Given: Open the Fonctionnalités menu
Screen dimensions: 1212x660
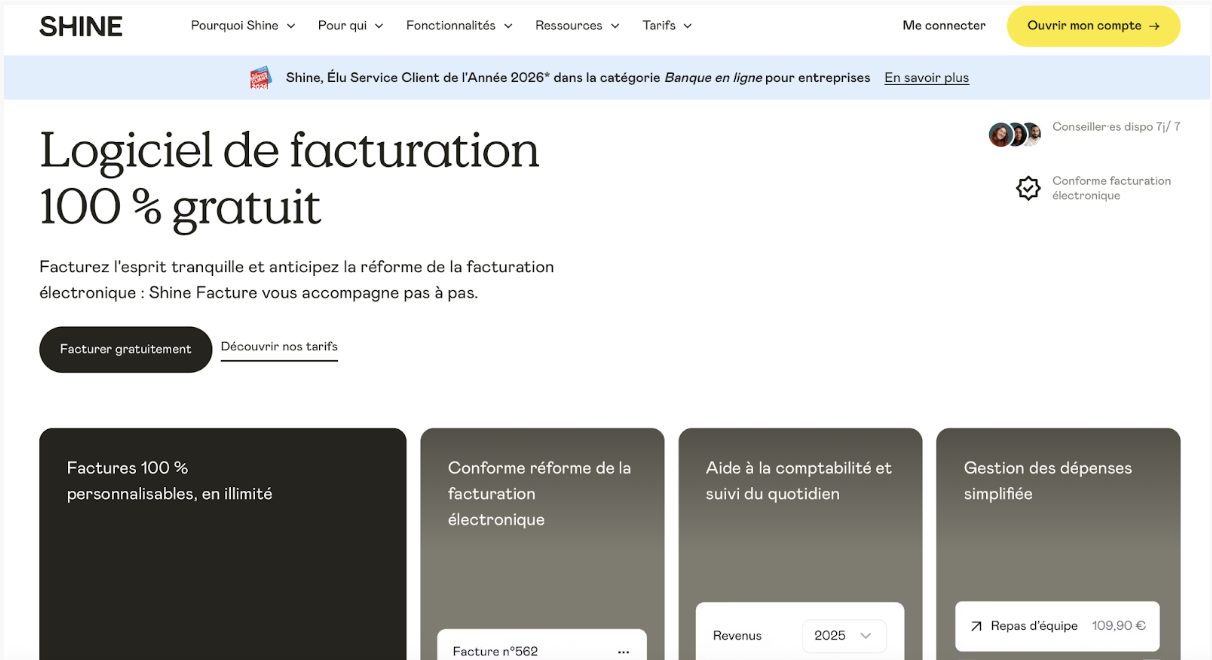Looking at the screenshot, I should (452, 26).
